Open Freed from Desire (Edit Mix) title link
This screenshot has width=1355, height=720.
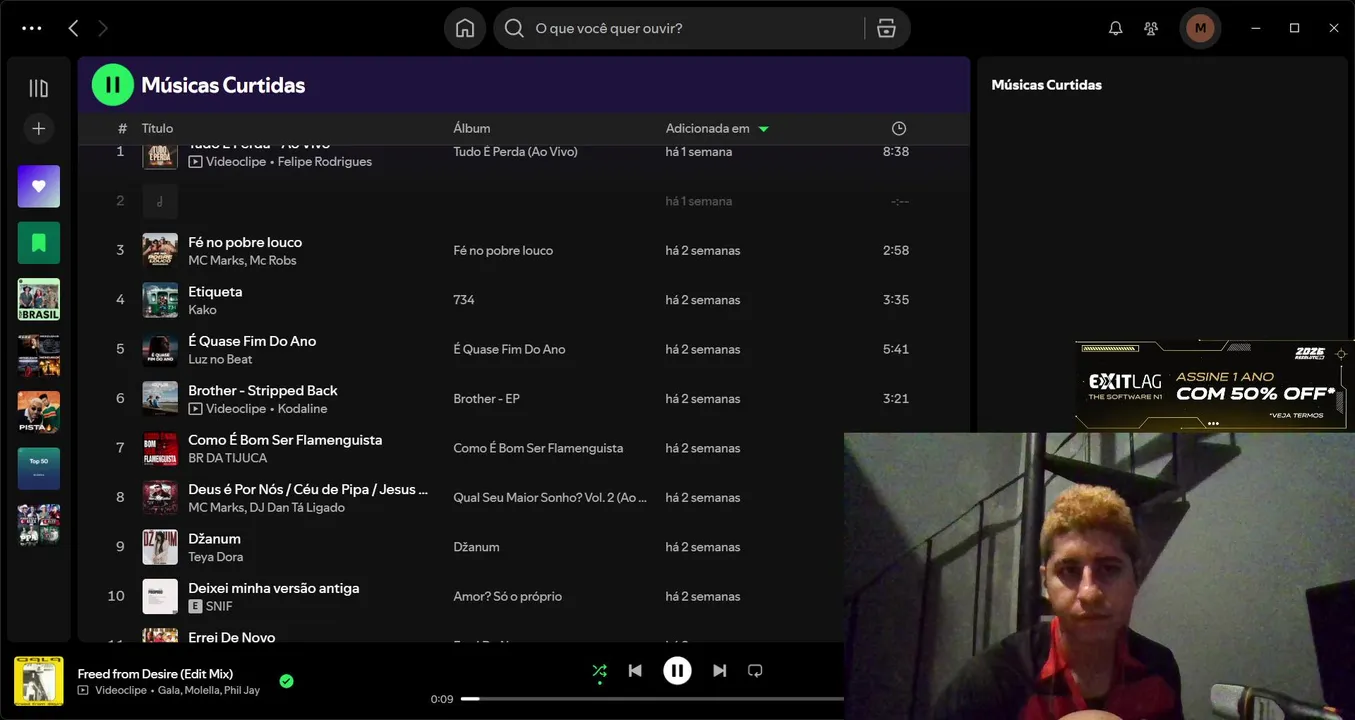155,674
